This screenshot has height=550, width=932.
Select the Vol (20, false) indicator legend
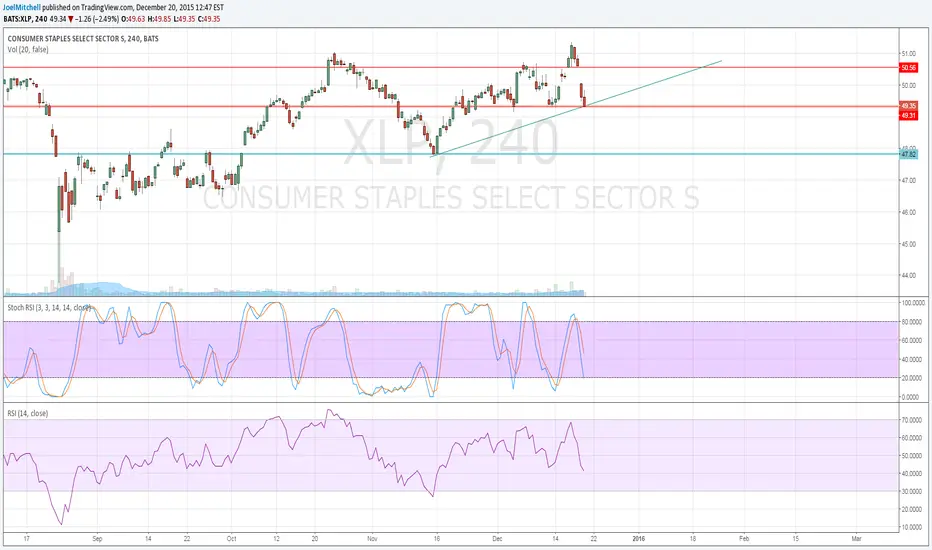[28, 49]
